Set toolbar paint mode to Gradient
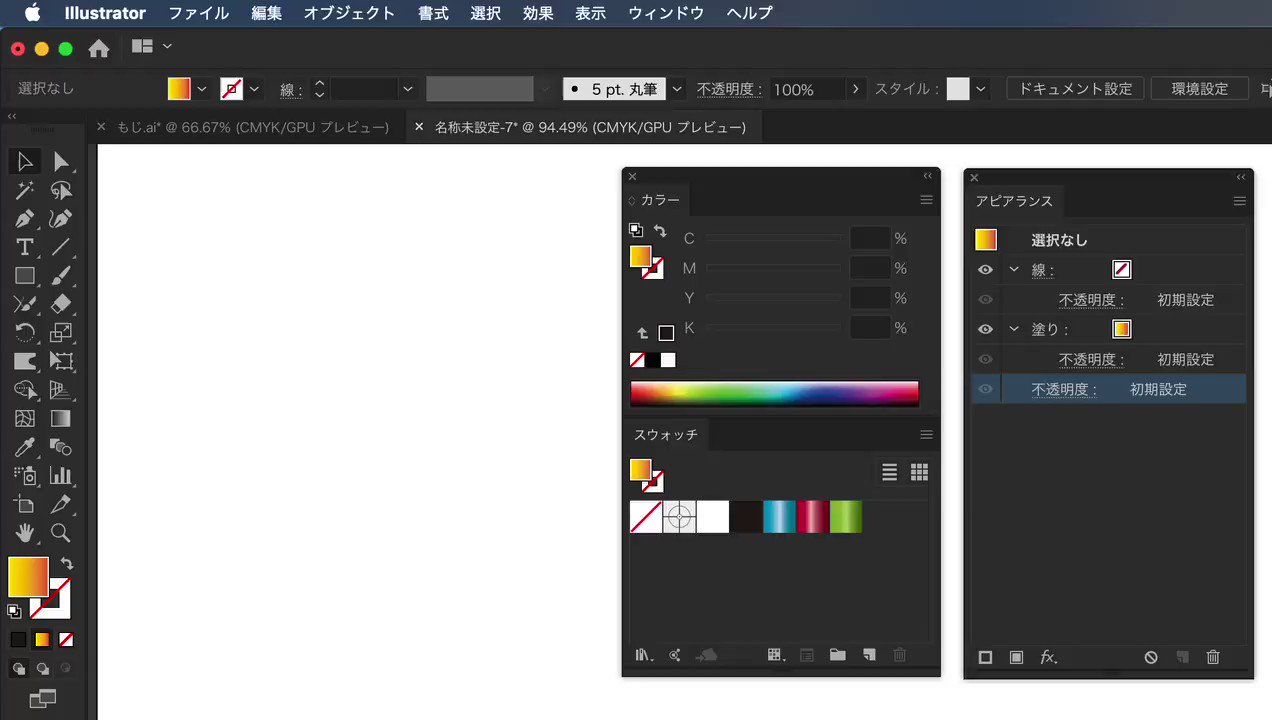1272x720 pixels. (x=42, y=639)
